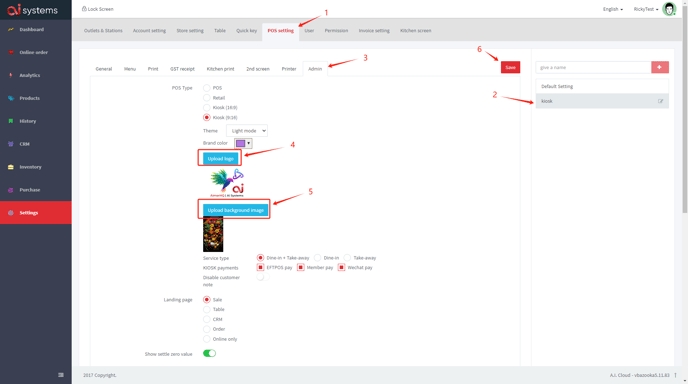Collapse sidebar with the hamburger icon

61,375
